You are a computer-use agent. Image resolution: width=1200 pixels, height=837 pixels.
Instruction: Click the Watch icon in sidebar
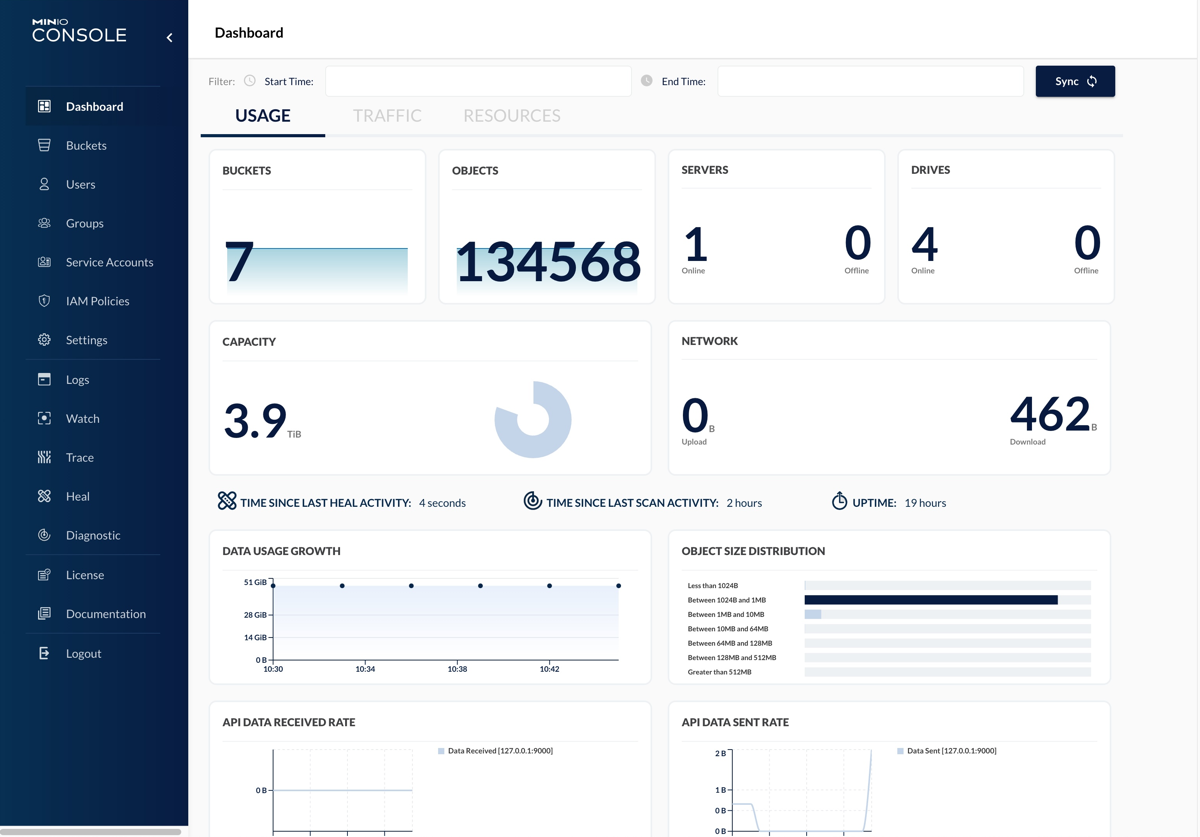44,418
